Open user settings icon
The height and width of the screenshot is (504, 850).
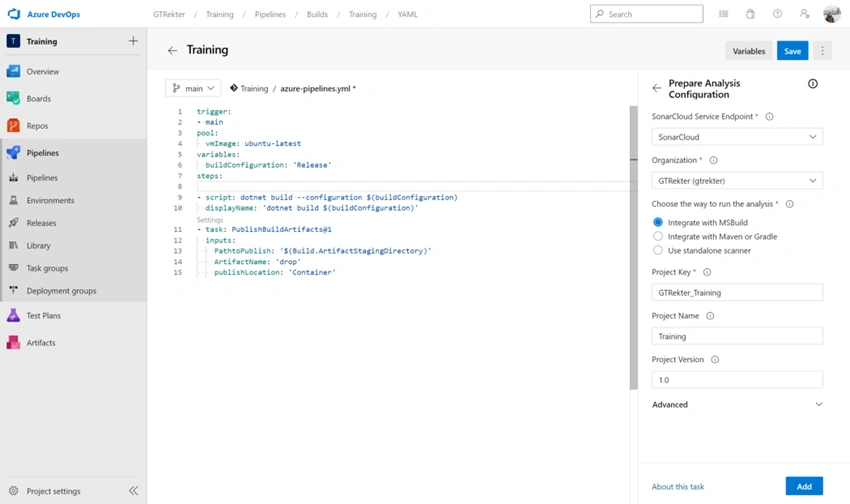[804, 14]
